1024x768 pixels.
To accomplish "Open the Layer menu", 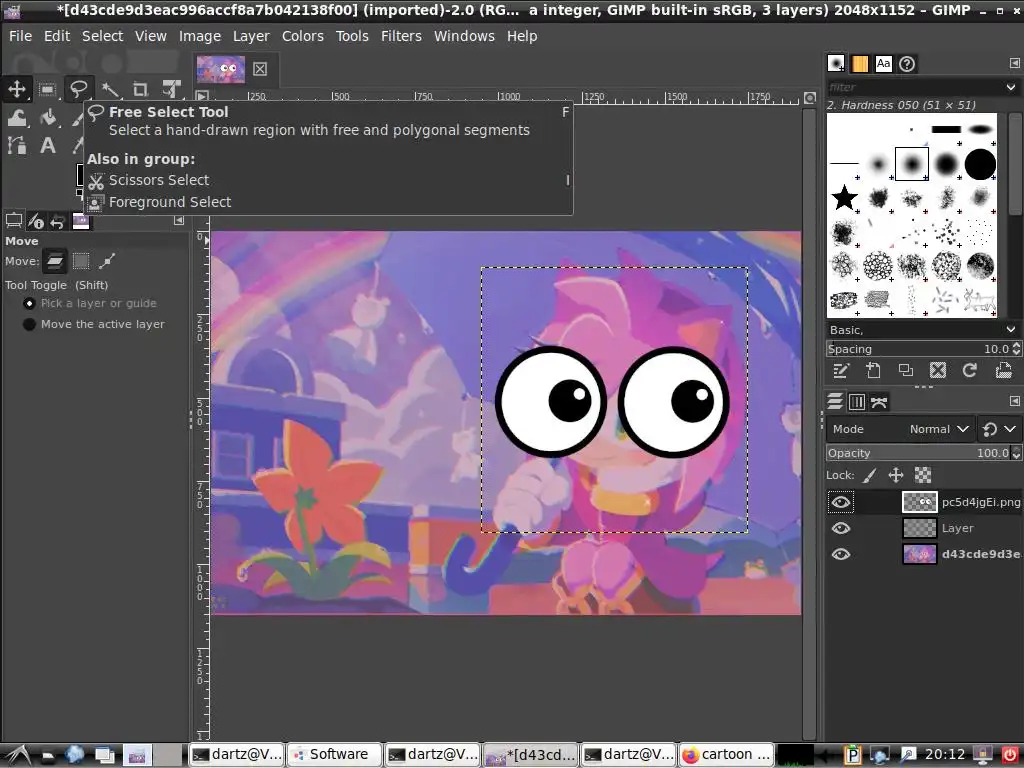I will [251, 36].
